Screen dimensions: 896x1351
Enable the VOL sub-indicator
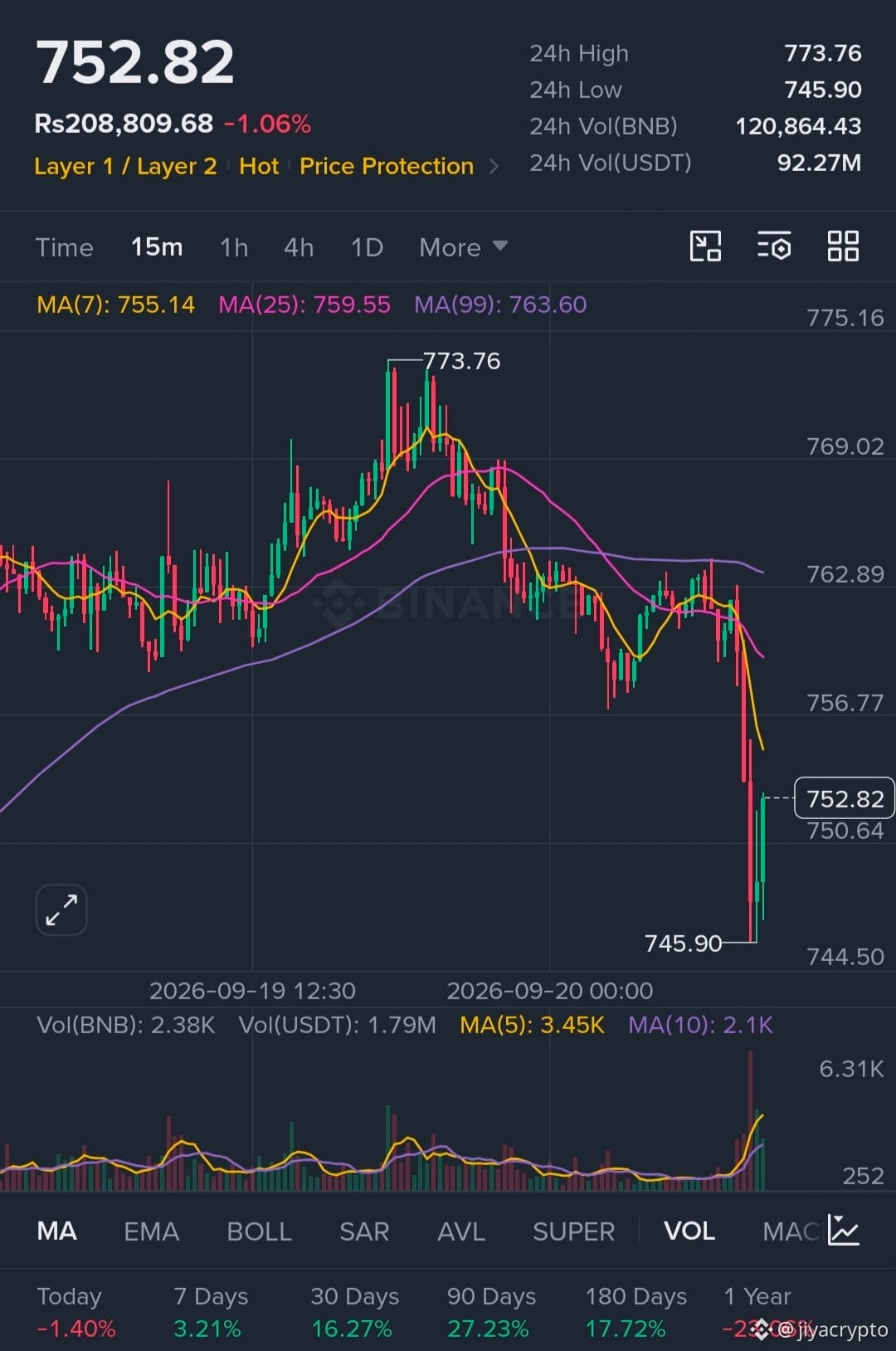689,1232
